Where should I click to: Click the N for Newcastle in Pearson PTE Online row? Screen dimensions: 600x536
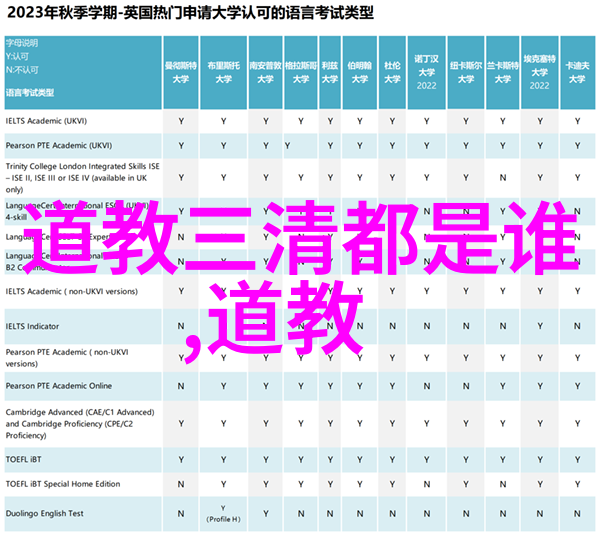[x=466, y=386]
